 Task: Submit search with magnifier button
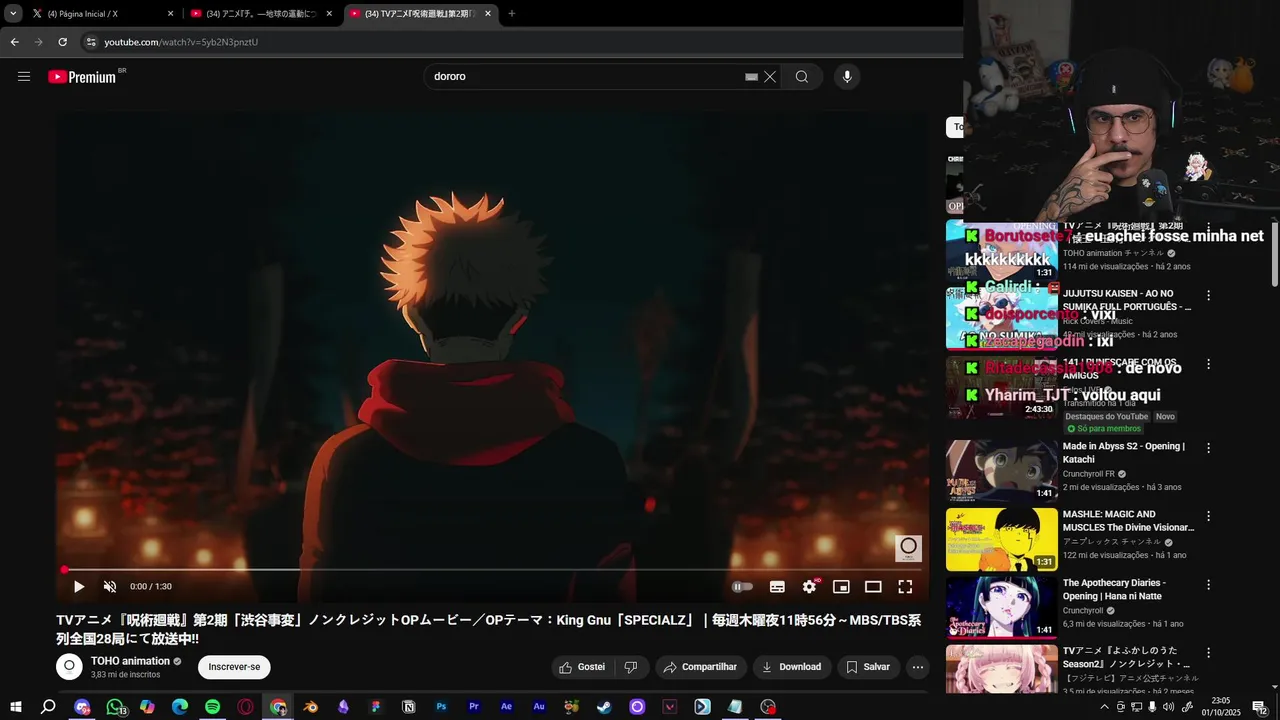point(802,77)
